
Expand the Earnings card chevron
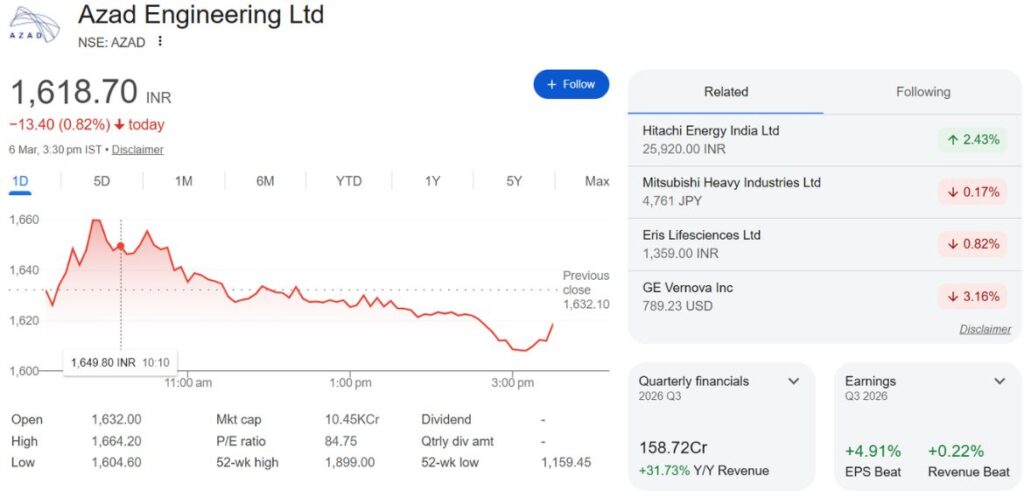coord(999,381)
